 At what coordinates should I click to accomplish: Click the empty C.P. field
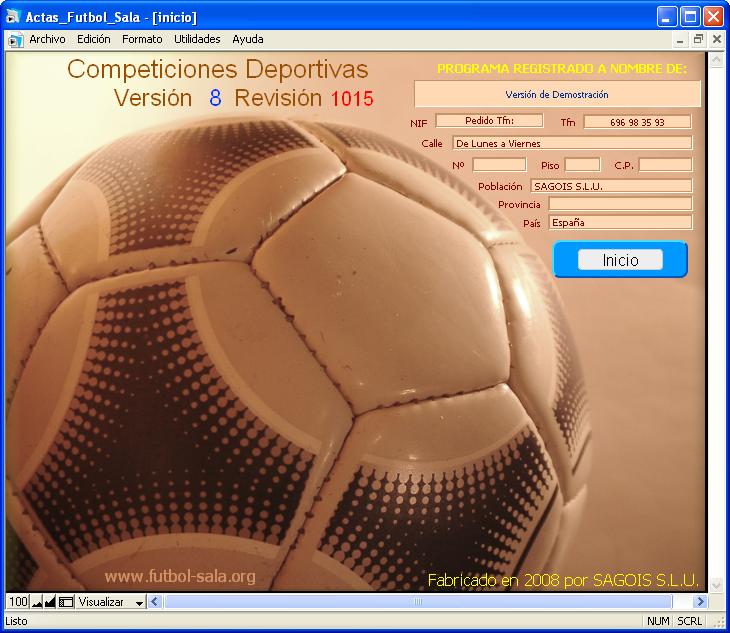coord(665,165)
